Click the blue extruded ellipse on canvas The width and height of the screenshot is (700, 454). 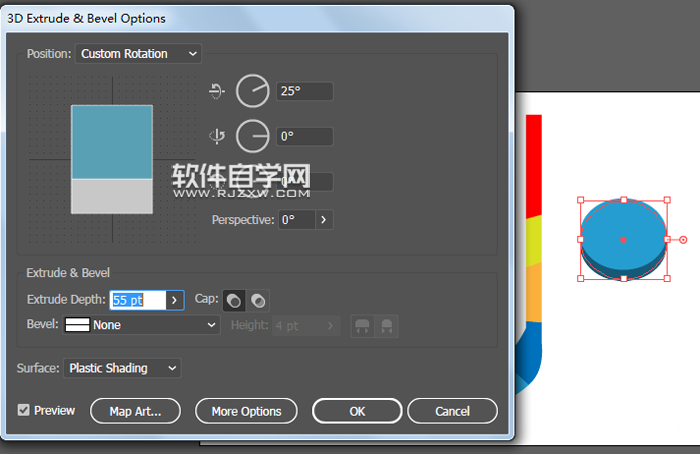[x=624, y=239]
